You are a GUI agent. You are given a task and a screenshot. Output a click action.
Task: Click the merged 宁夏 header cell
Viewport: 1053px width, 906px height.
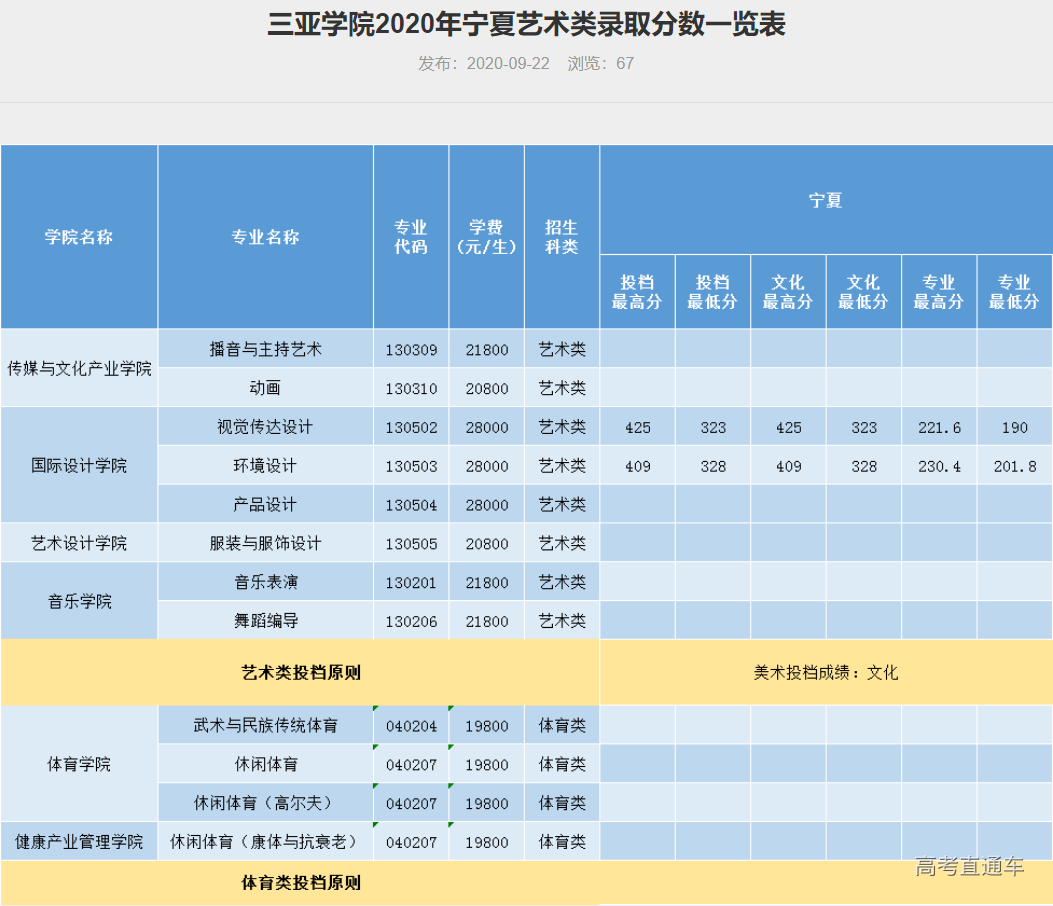[x=825, y=199]
